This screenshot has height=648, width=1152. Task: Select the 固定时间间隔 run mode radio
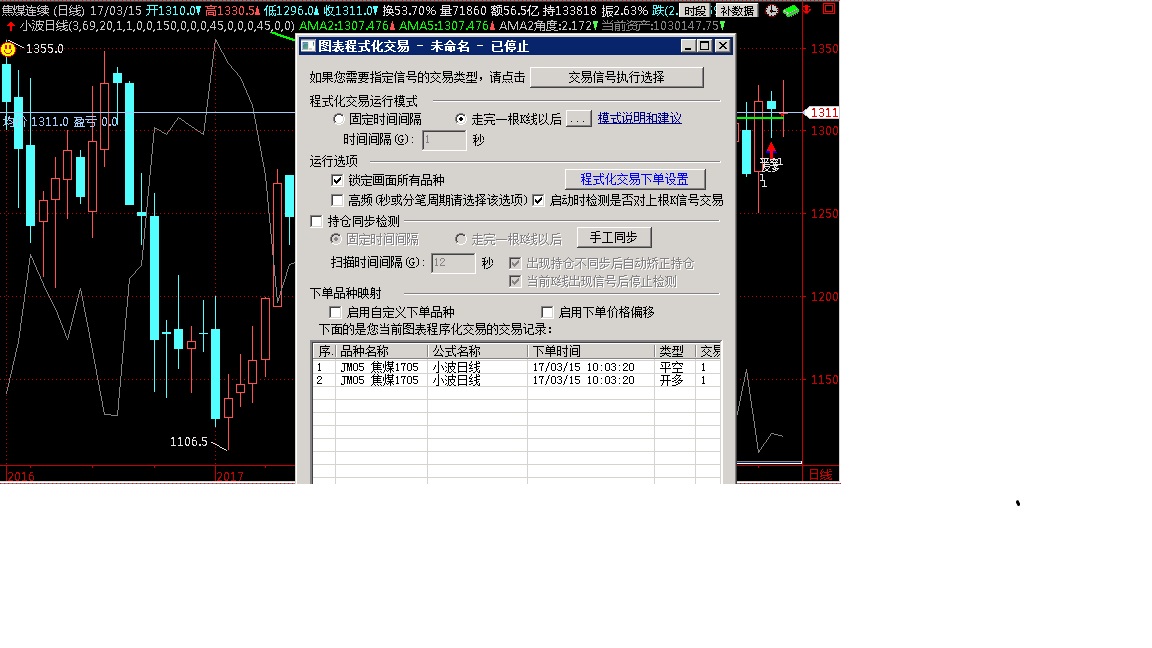pos(338,119)
